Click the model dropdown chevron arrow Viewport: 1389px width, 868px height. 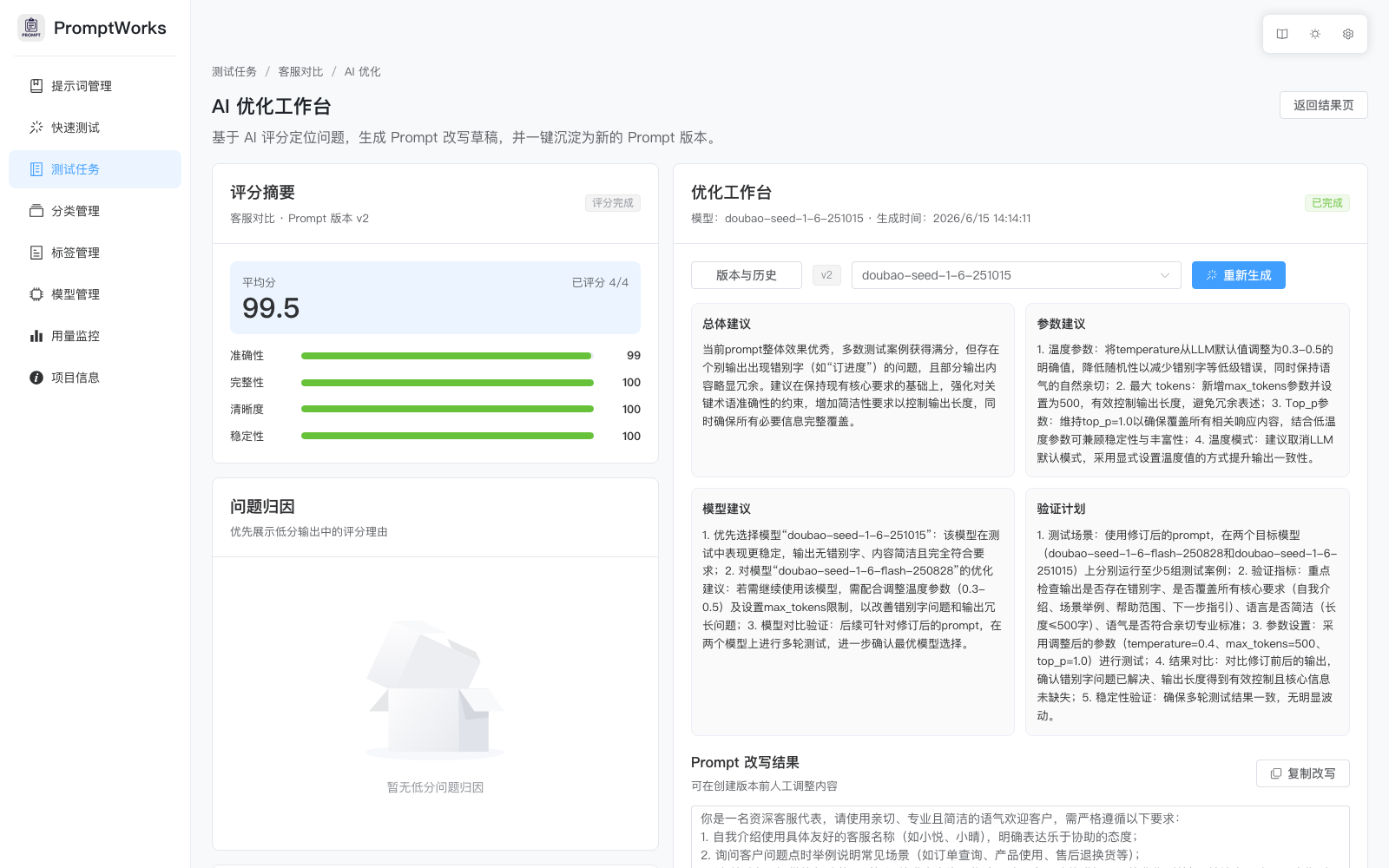tap(1165, 275)
